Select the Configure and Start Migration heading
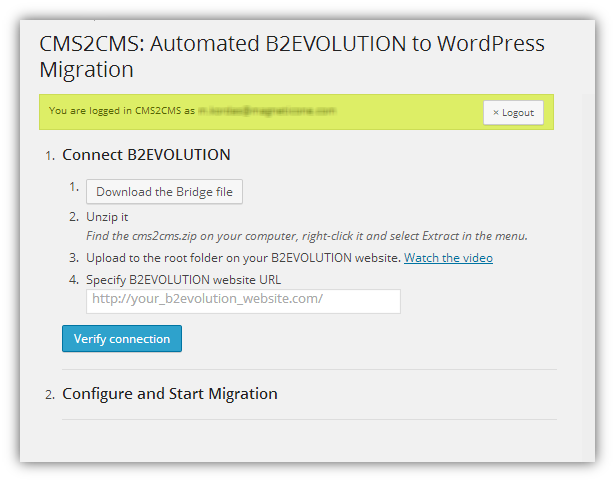The height and width of the screenshot is (482, 615). pos(169,393)
